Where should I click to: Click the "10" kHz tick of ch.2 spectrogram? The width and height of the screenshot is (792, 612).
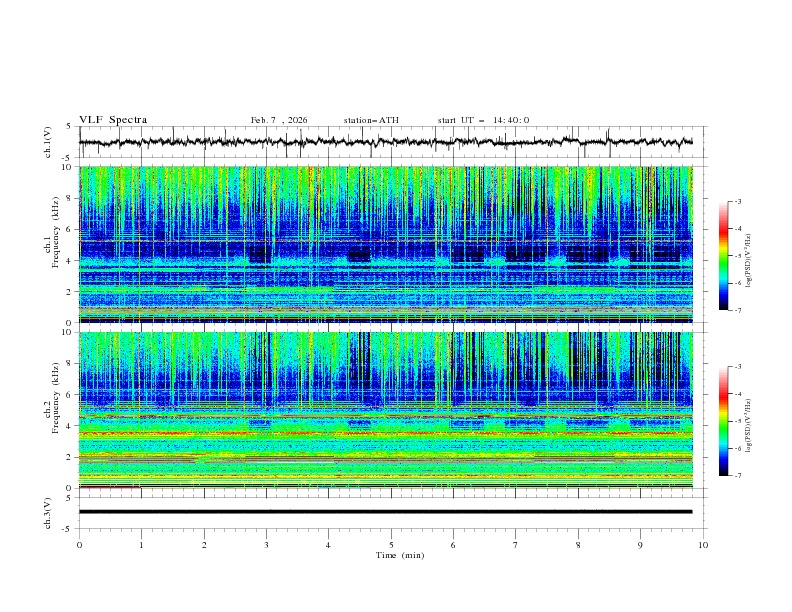67,332
